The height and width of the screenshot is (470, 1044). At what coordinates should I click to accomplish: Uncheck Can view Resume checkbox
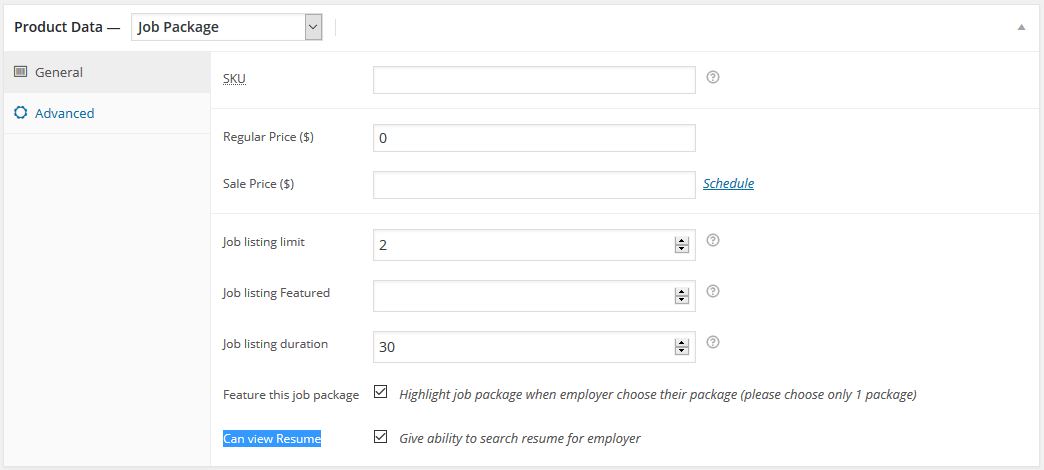[380, 437]
